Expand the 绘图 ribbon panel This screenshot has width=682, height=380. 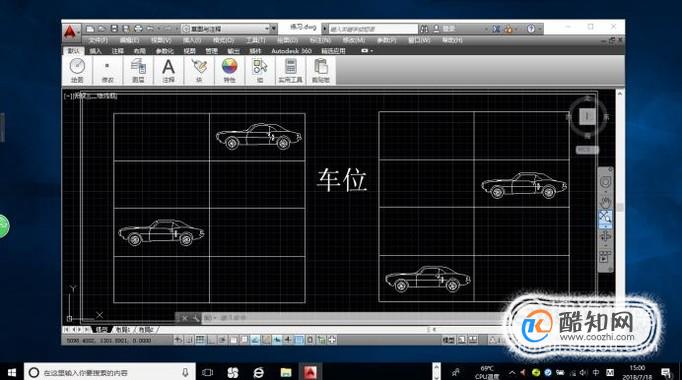(77, 70)
